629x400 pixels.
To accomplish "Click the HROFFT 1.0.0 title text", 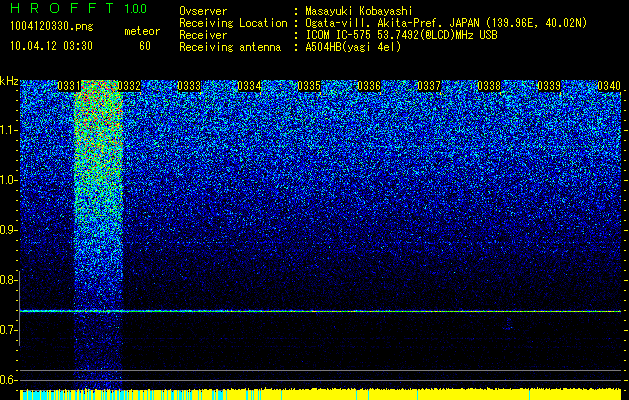I will (79, 8).
